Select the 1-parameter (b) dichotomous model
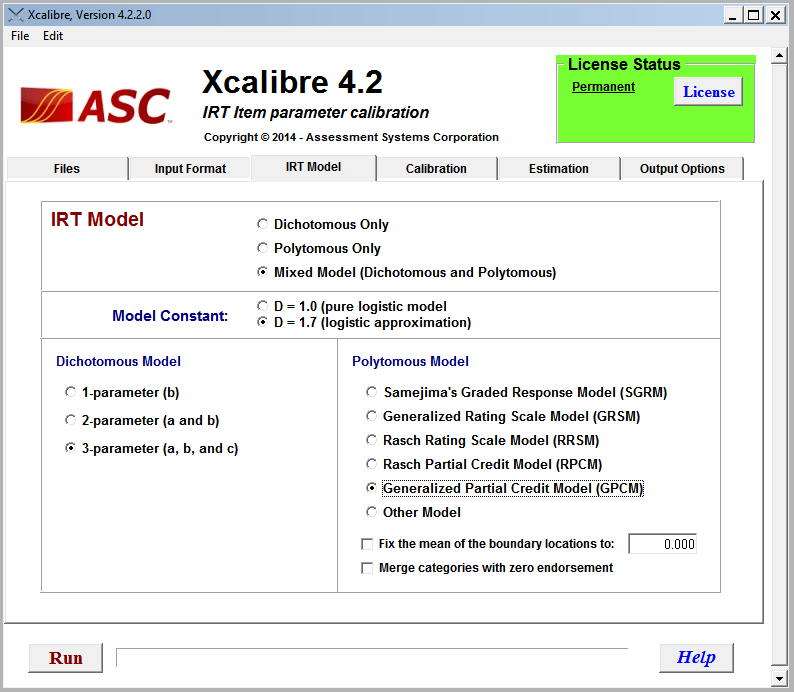The width and height of the screenshot is (794, 692). coord(70,393)
